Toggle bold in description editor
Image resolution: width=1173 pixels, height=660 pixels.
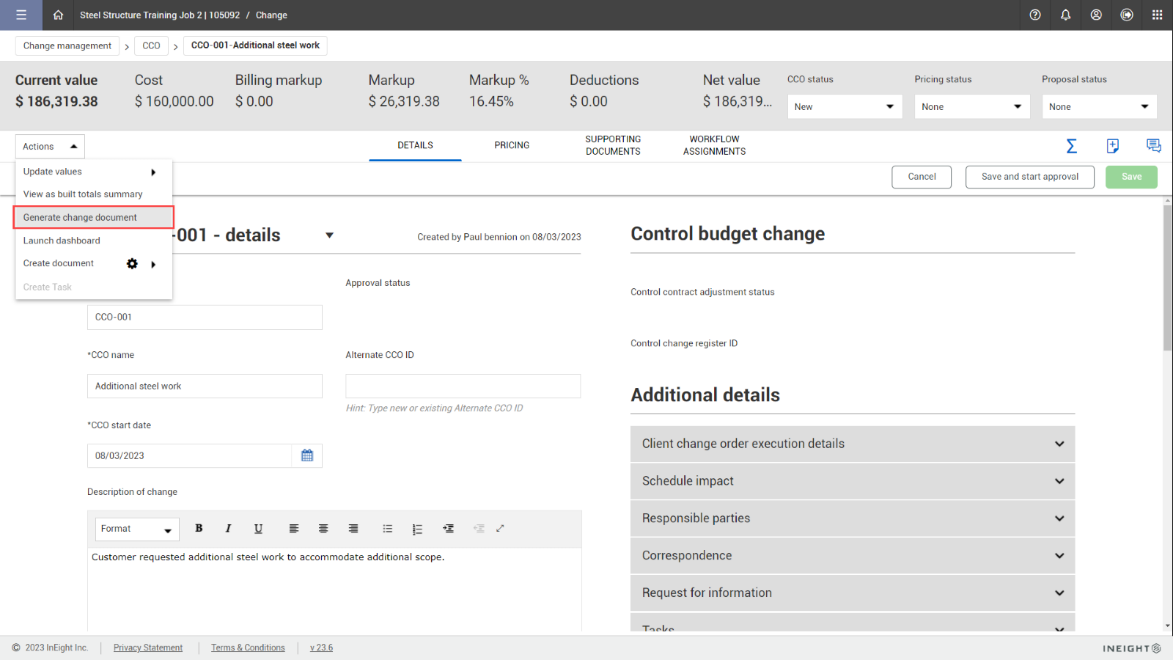(x=199, y=529)
